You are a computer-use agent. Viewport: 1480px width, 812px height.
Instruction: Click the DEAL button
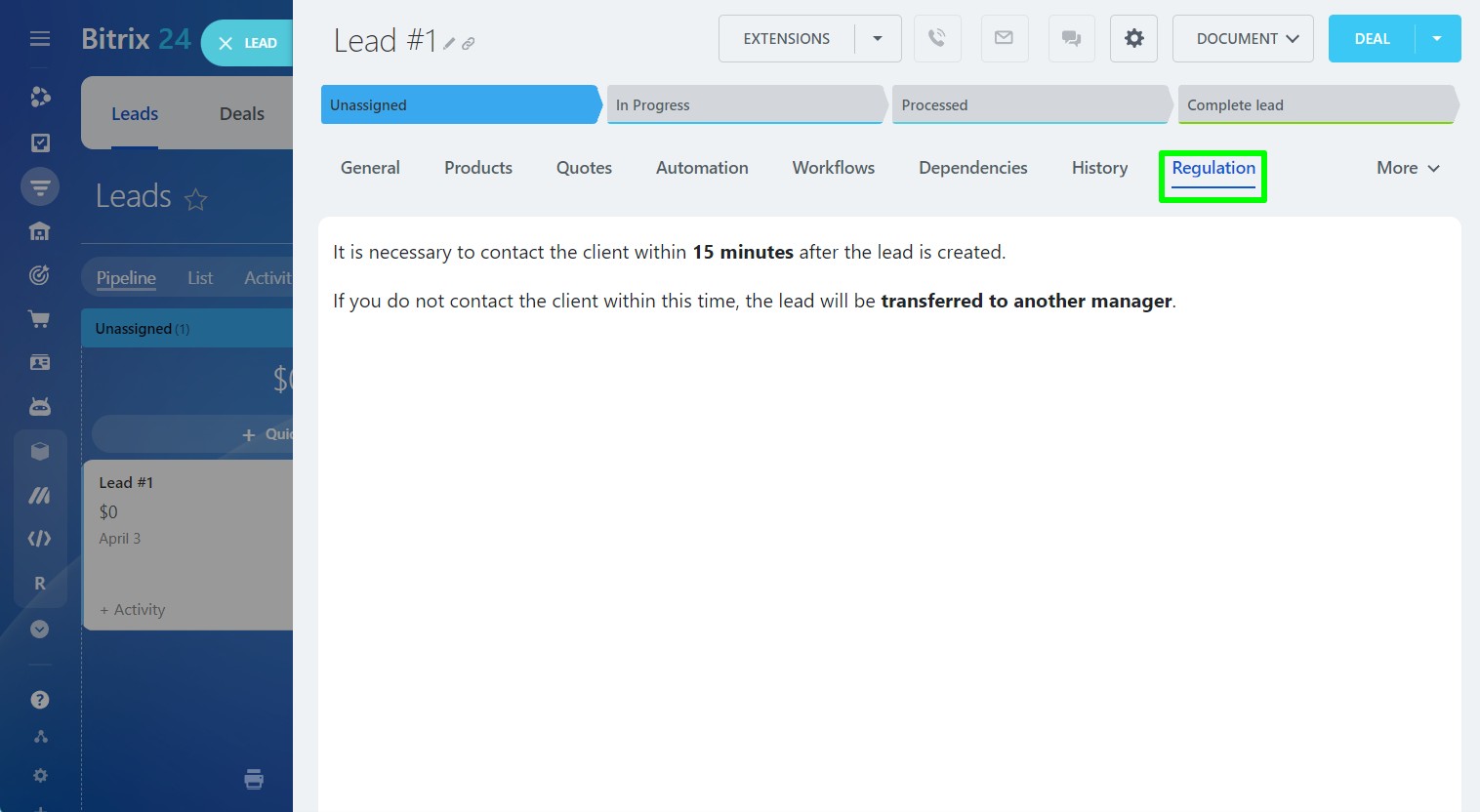coord(1372,39)
